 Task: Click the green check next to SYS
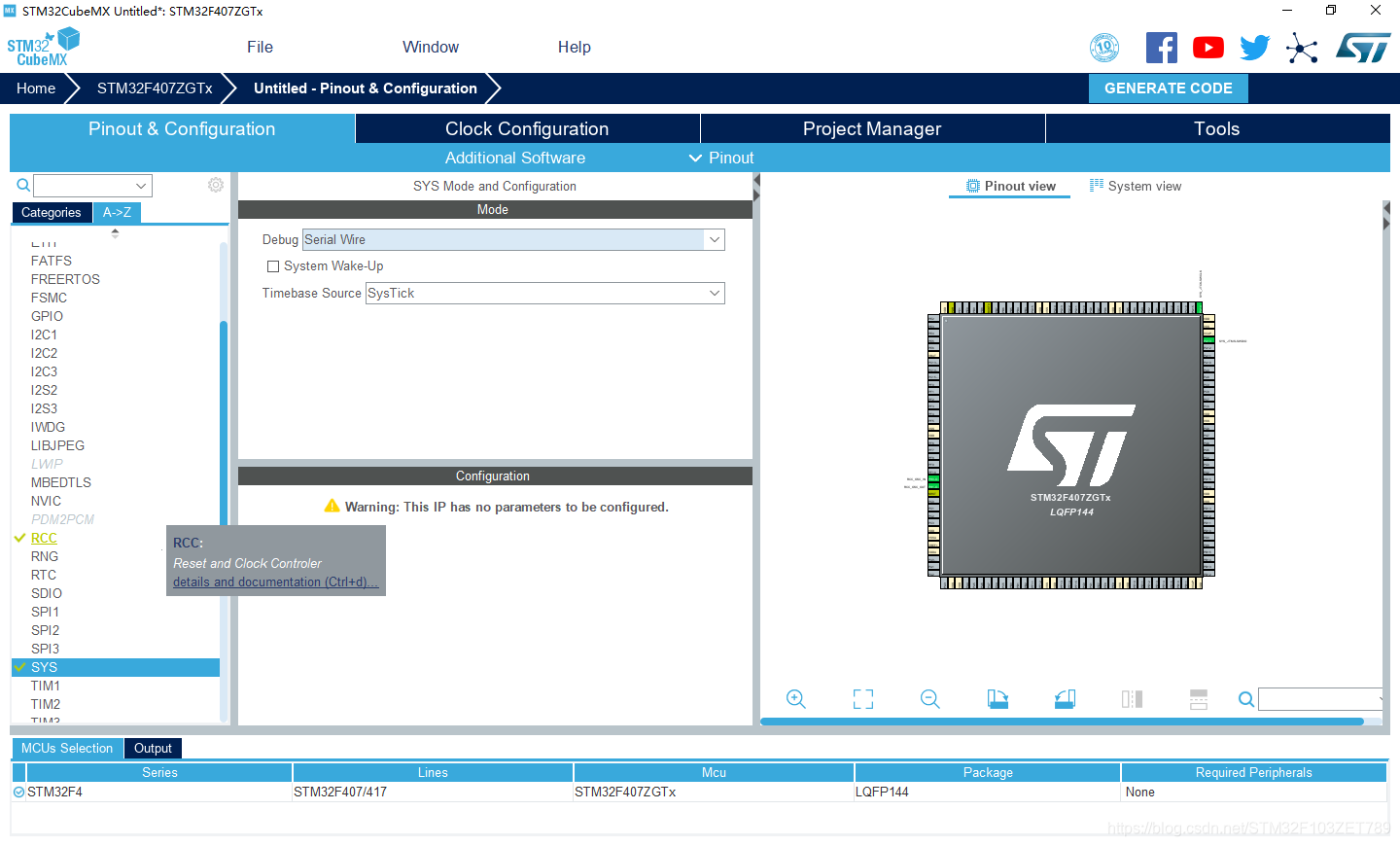(20, 667)
